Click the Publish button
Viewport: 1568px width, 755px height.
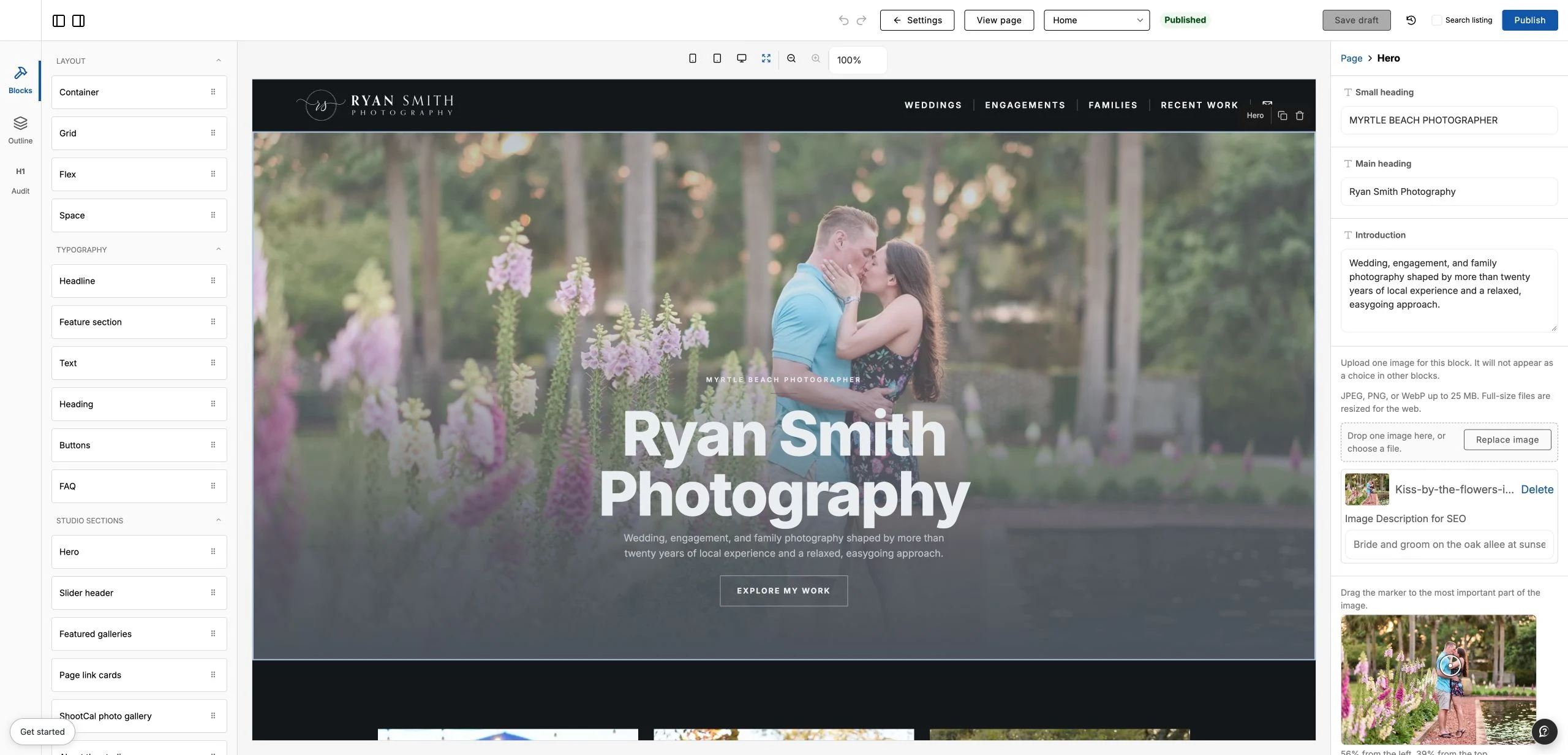click(1529, 20)
